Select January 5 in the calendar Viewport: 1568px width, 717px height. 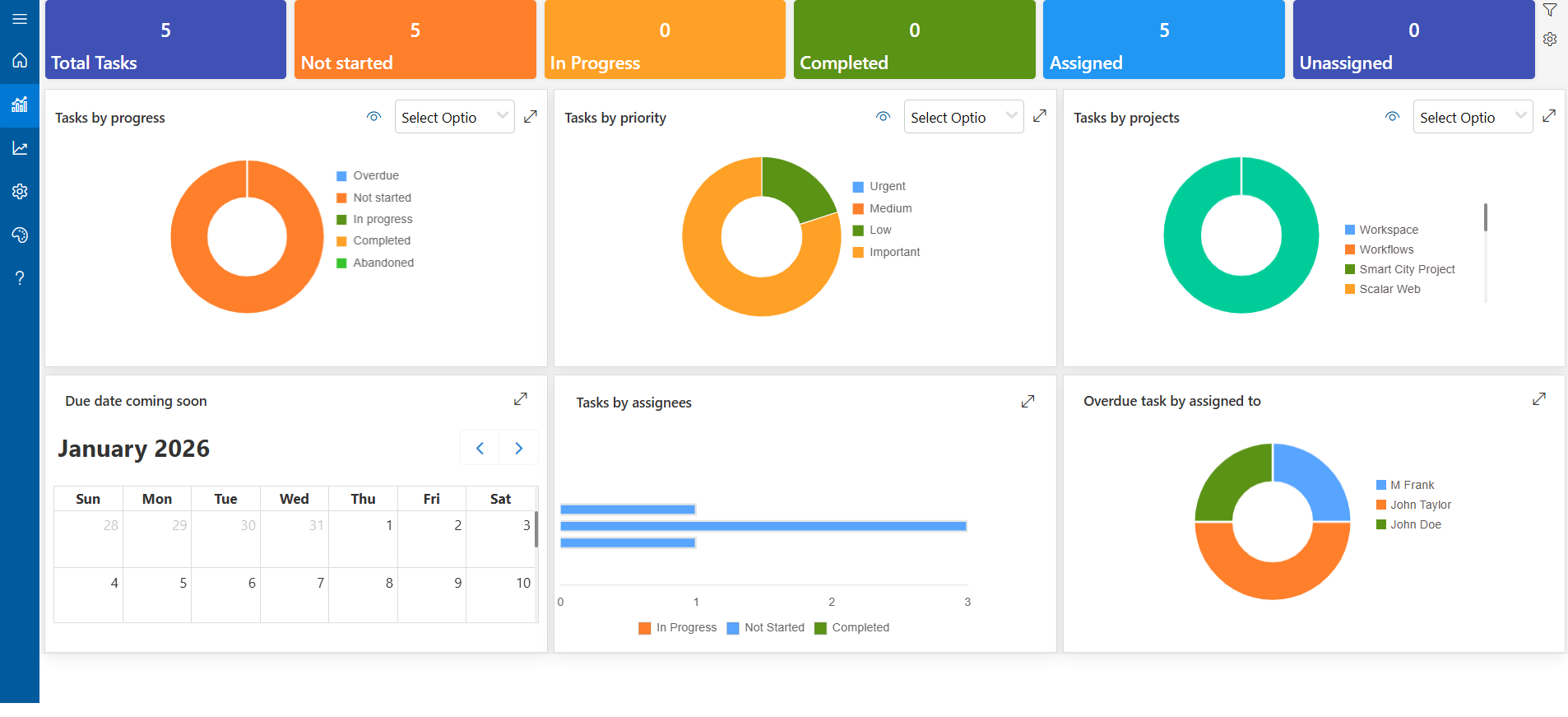157,595
